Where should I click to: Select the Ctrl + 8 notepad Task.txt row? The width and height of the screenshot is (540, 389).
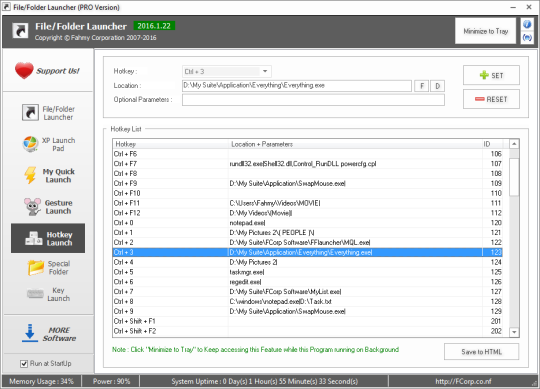click(x=308, y=302)
